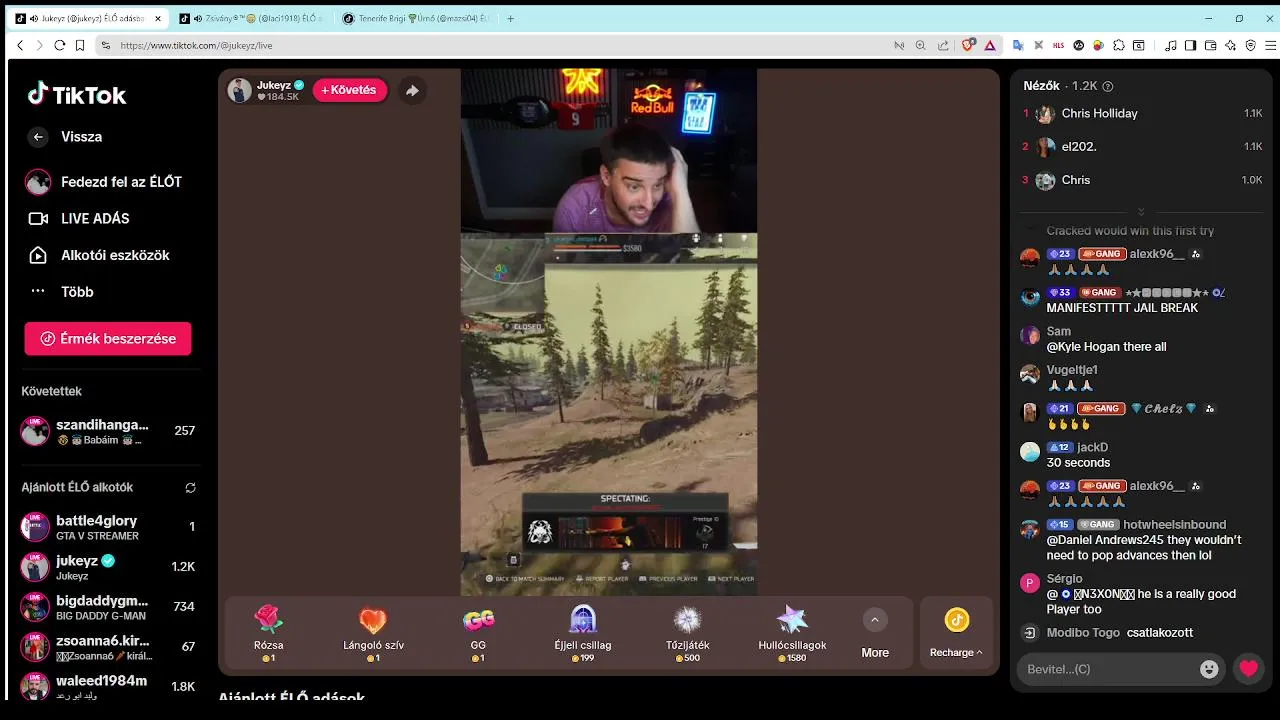The width and height of the screenshot is (1280, 720).
Task: Open Fedezd fel az ÉLŐT
Action: (104, 182)
